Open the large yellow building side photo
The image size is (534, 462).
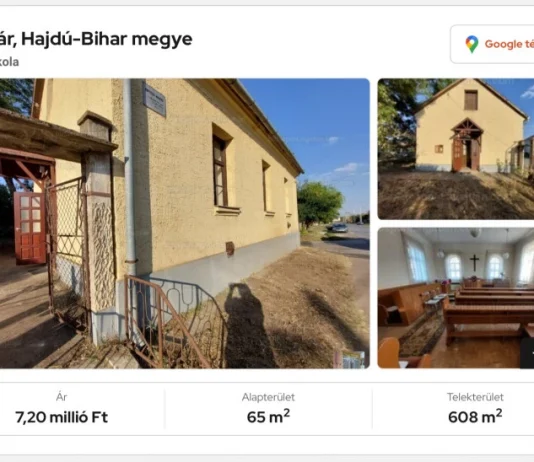(x=185, y=223)
